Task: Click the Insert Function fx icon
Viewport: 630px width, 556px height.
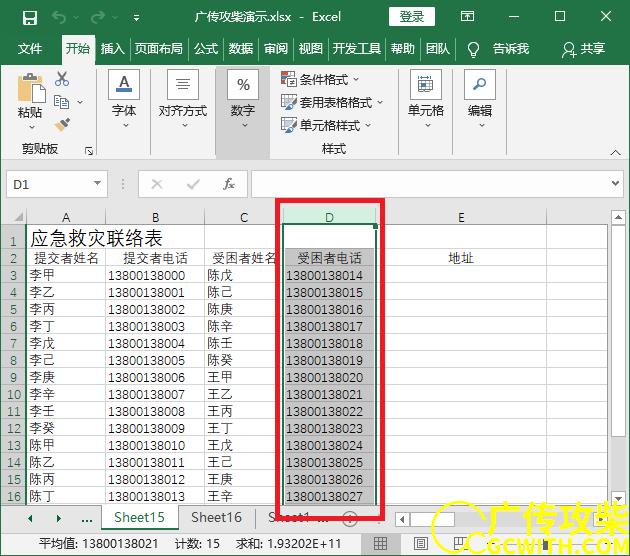Action: click(229, 184)
